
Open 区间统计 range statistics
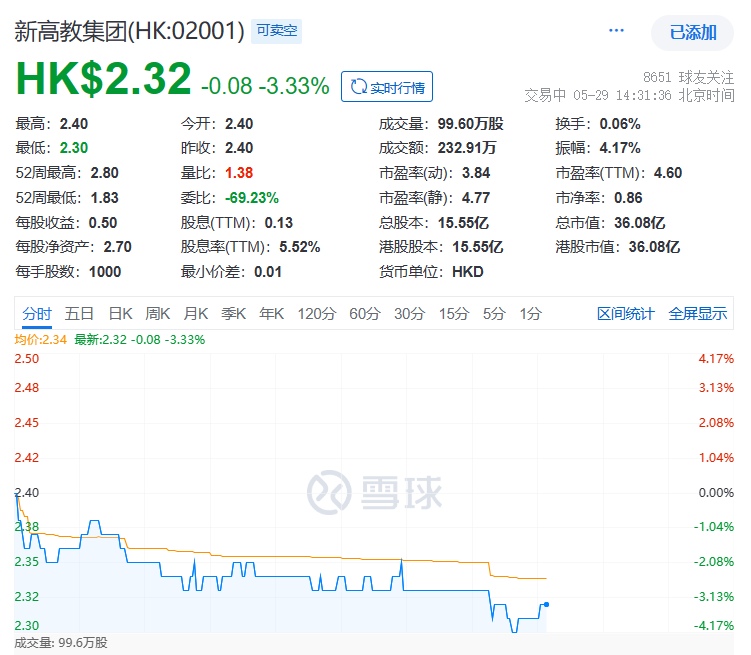[x=626, y=314]
